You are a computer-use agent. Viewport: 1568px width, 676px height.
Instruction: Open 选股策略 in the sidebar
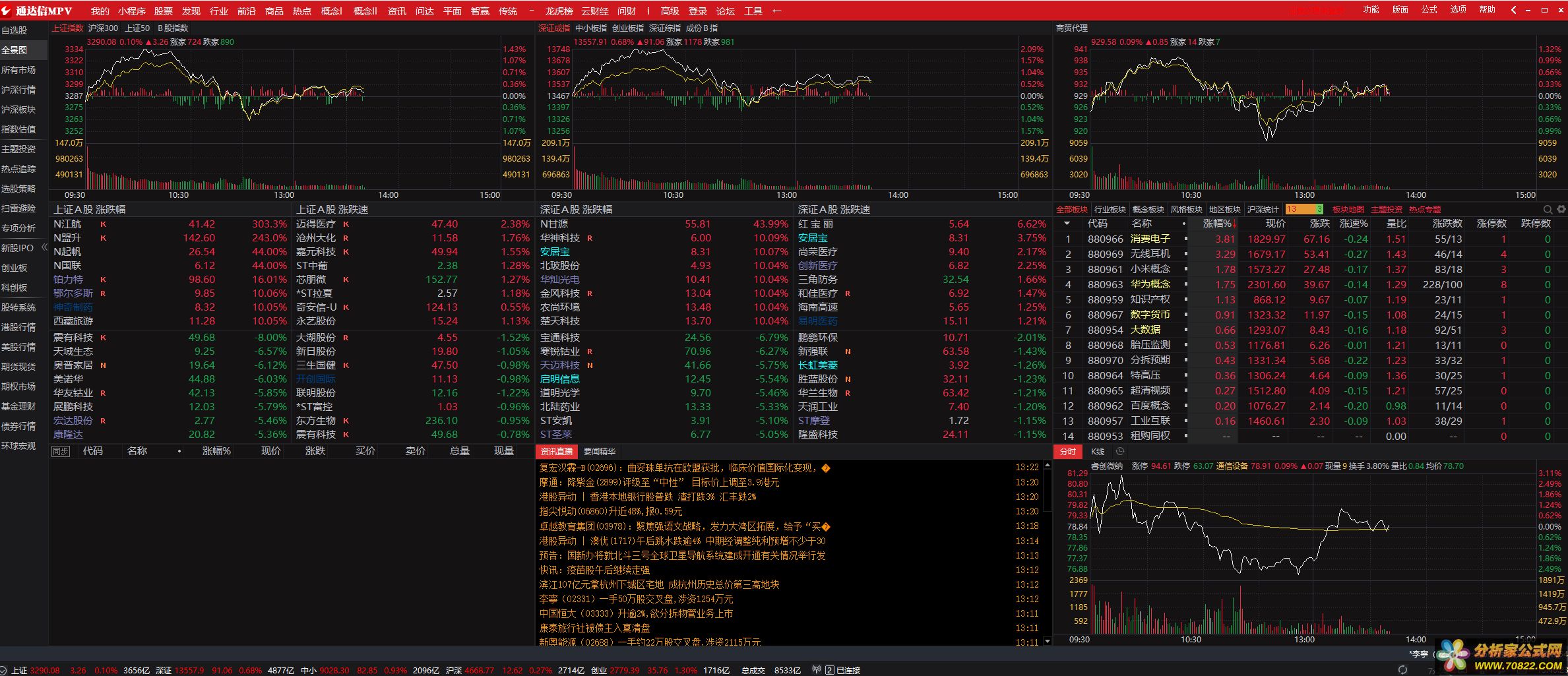18,189
